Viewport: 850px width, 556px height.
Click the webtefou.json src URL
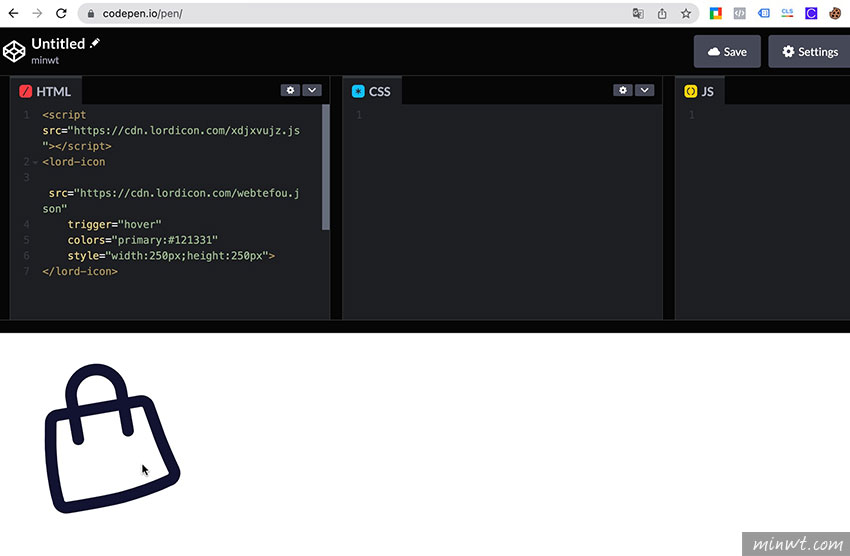tap(190, 193)
